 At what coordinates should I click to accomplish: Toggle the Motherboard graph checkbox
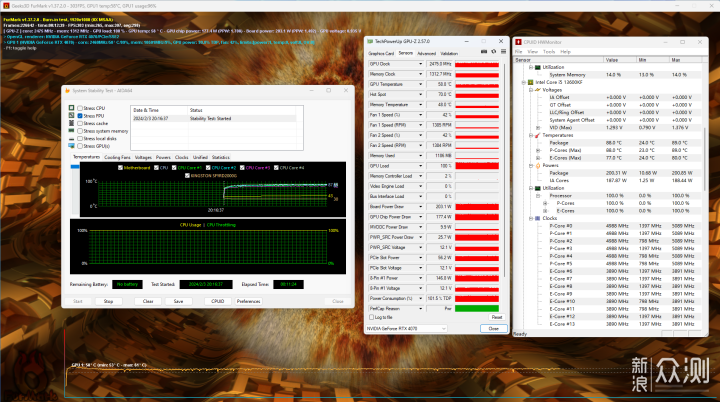(x=120, y=168)
